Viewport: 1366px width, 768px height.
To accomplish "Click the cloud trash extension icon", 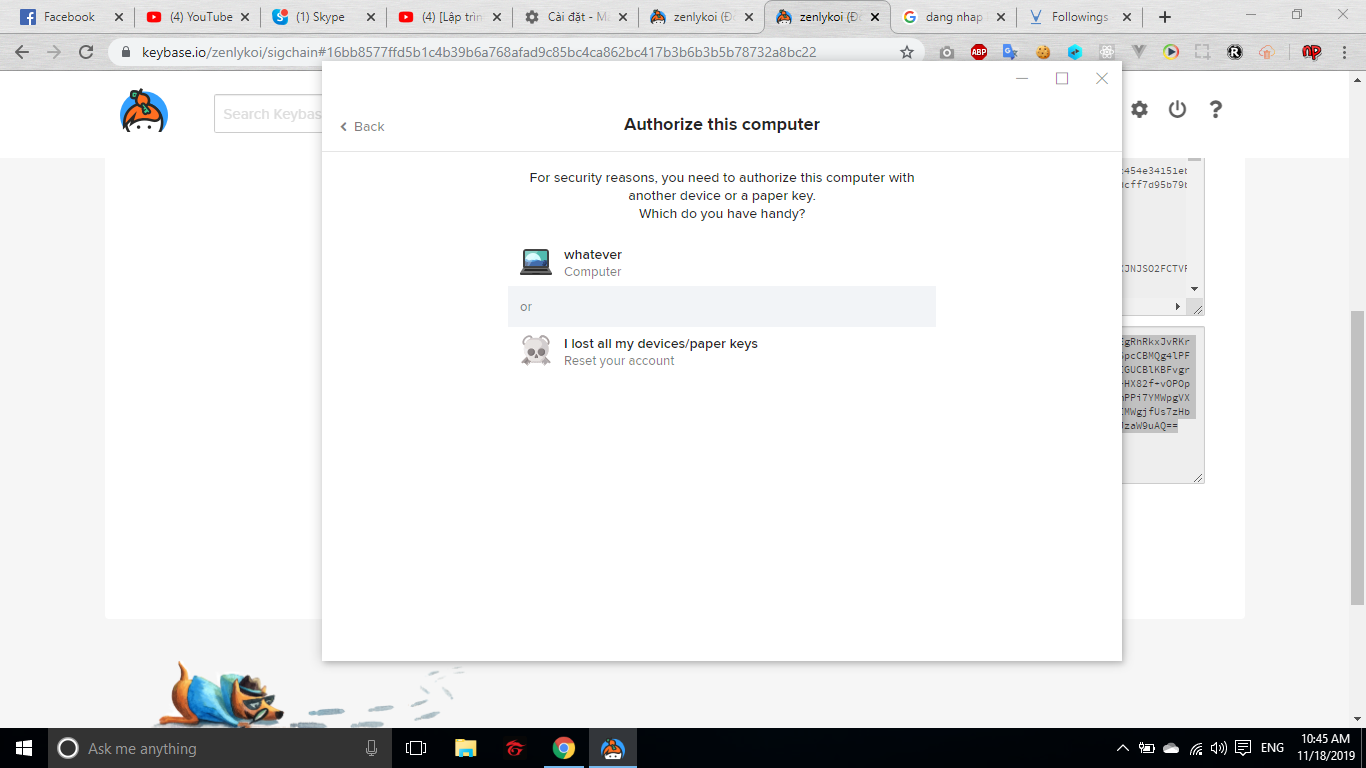I will click(1267, 52).
